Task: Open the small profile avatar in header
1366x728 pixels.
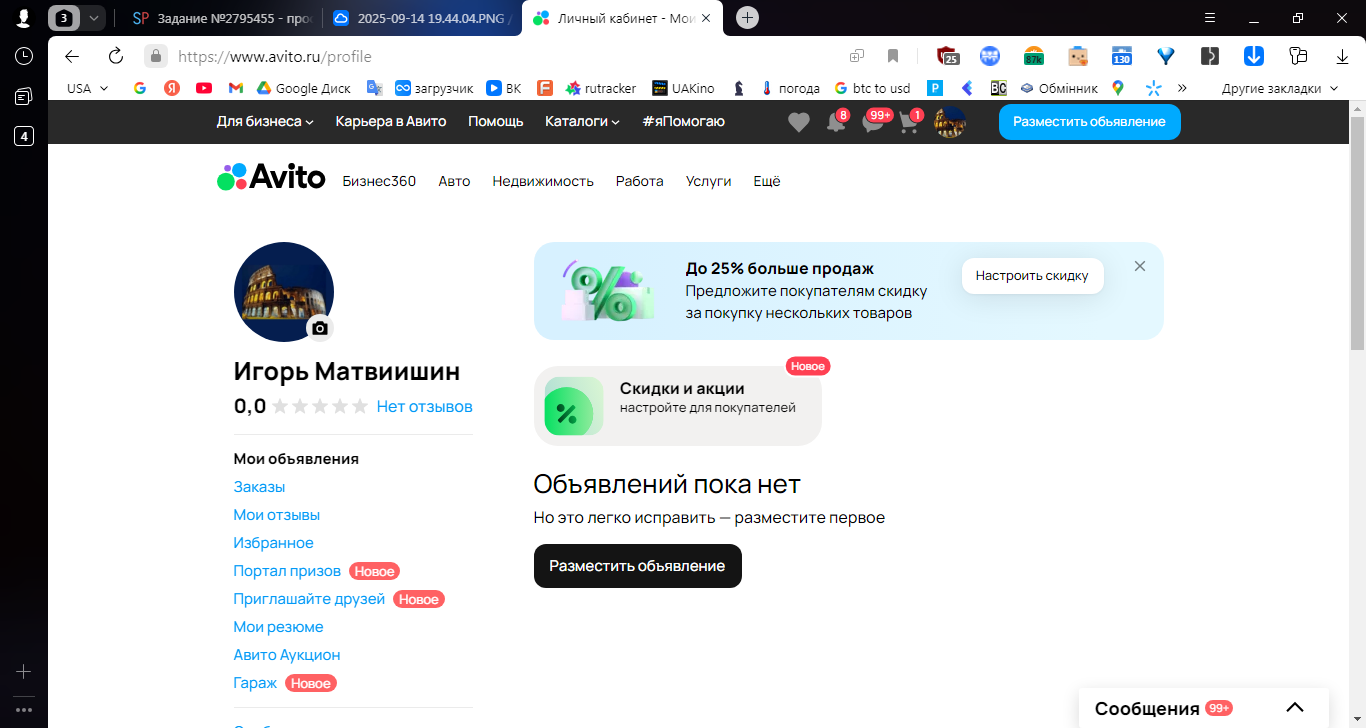Action: [x=949, y=122]
